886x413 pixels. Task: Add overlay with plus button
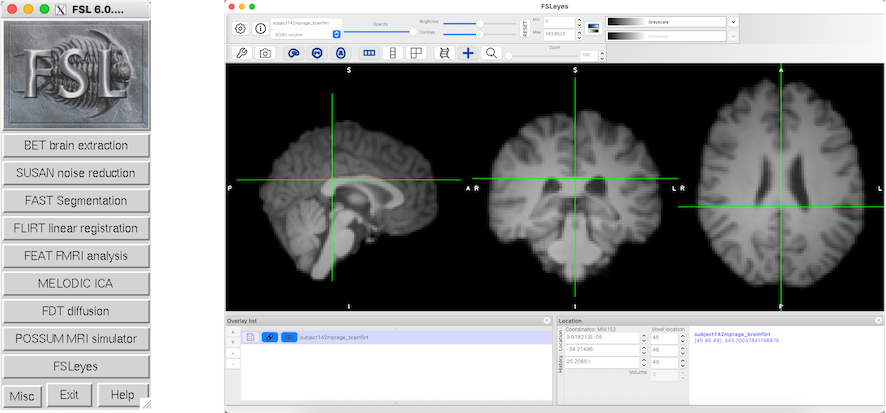(232, 353)
